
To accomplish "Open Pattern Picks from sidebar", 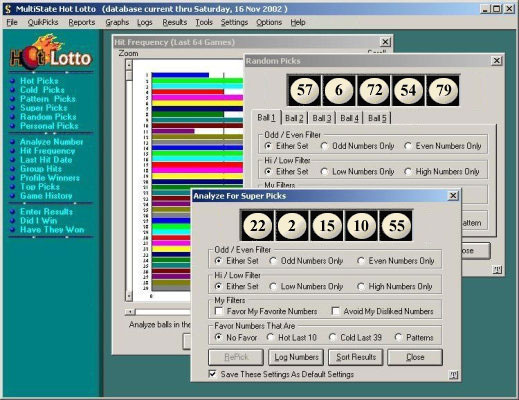I will point(48,99).
